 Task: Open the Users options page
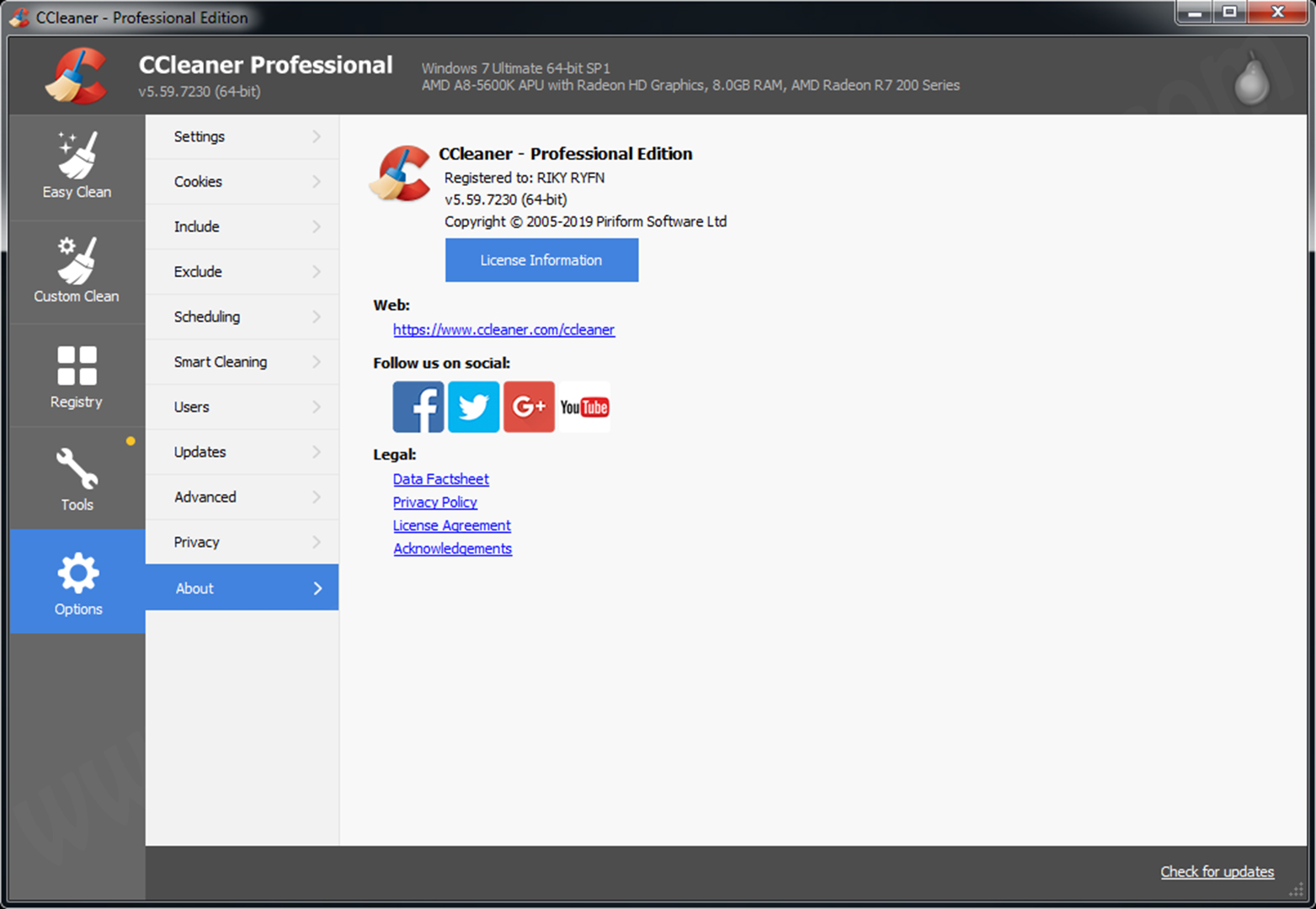click(242, 407)
